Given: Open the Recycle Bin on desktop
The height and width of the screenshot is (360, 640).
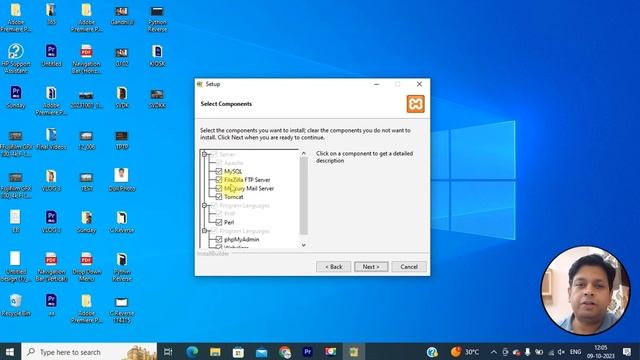Looking at the screenshot, I should [x=16, y=305].
